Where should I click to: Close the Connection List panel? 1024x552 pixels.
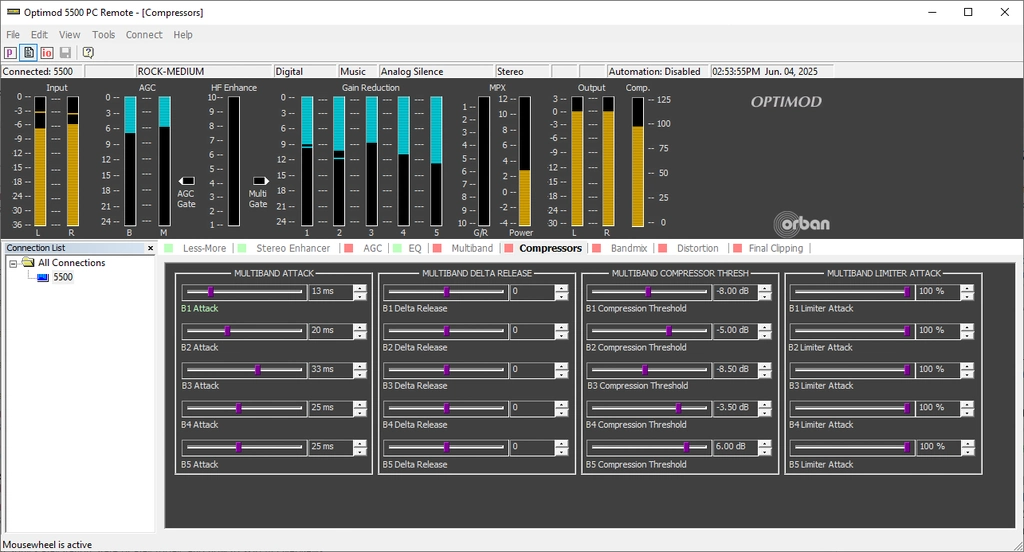(150, 248)
